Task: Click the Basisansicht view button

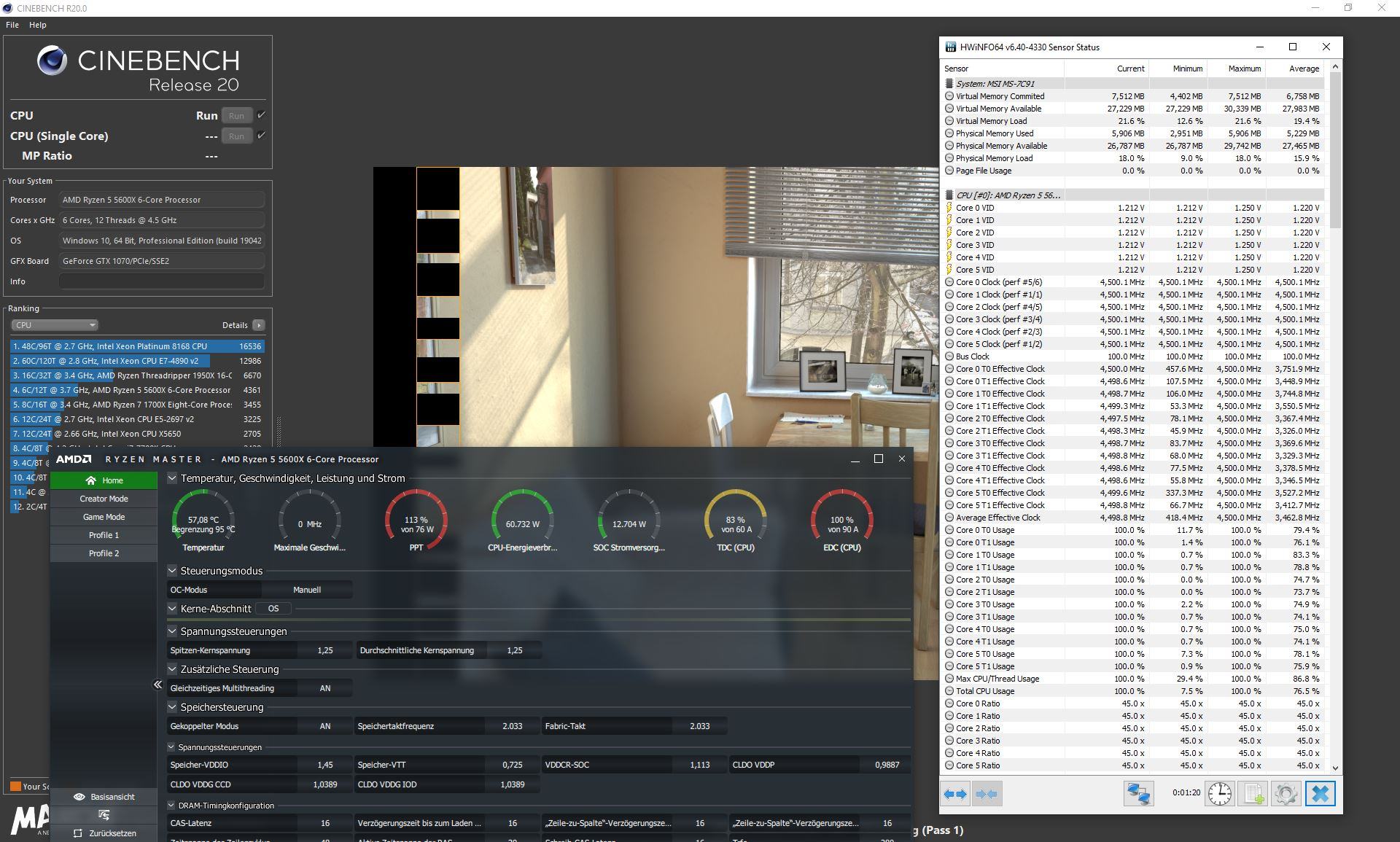Action: 104,797
